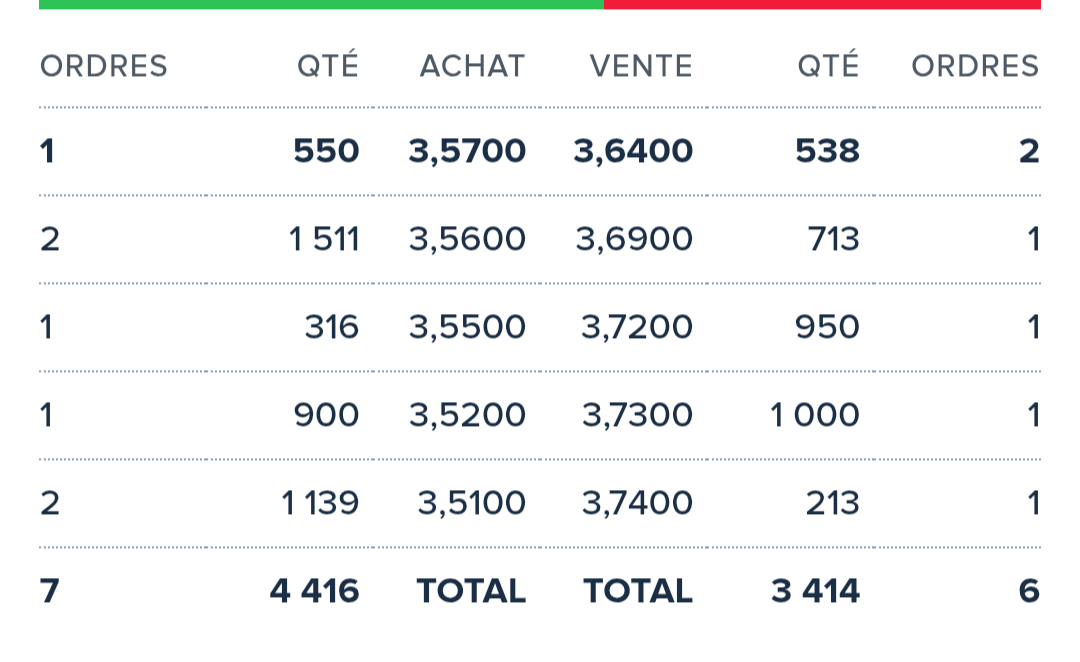Click the red sell-side proportion bar
Image resolution: width=1080 pixels, height=662 pixels.
pyautogui.click(x=822, y=4)
